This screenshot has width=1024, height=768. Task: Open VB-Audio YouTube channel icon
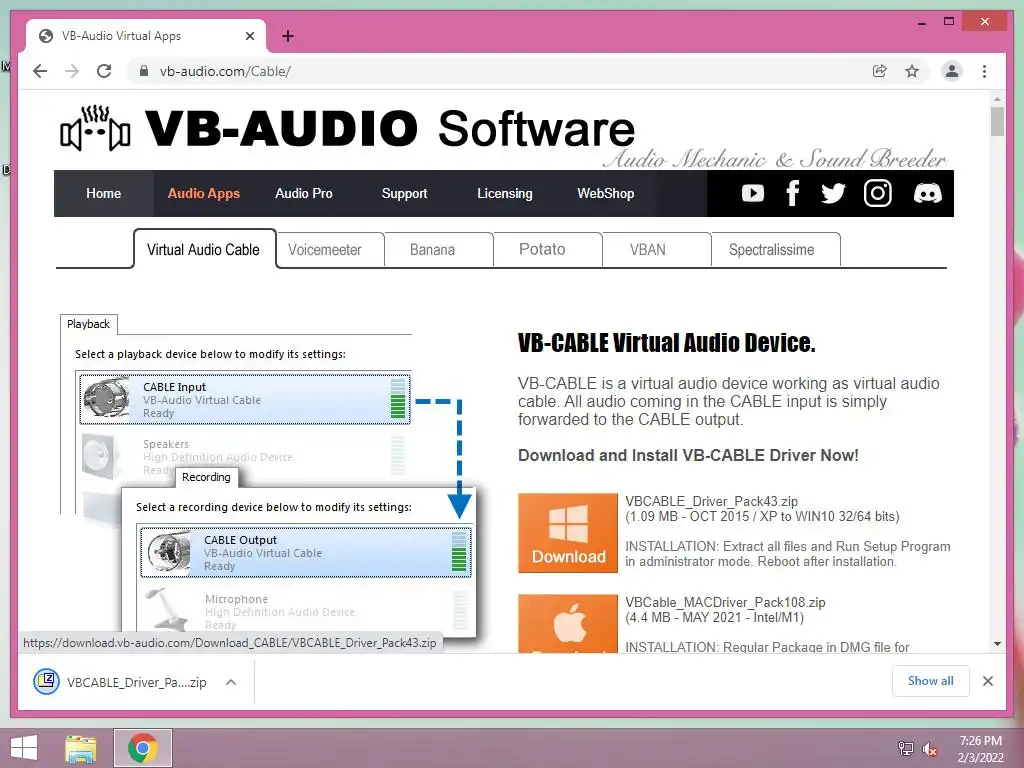(x=752, y=193)
